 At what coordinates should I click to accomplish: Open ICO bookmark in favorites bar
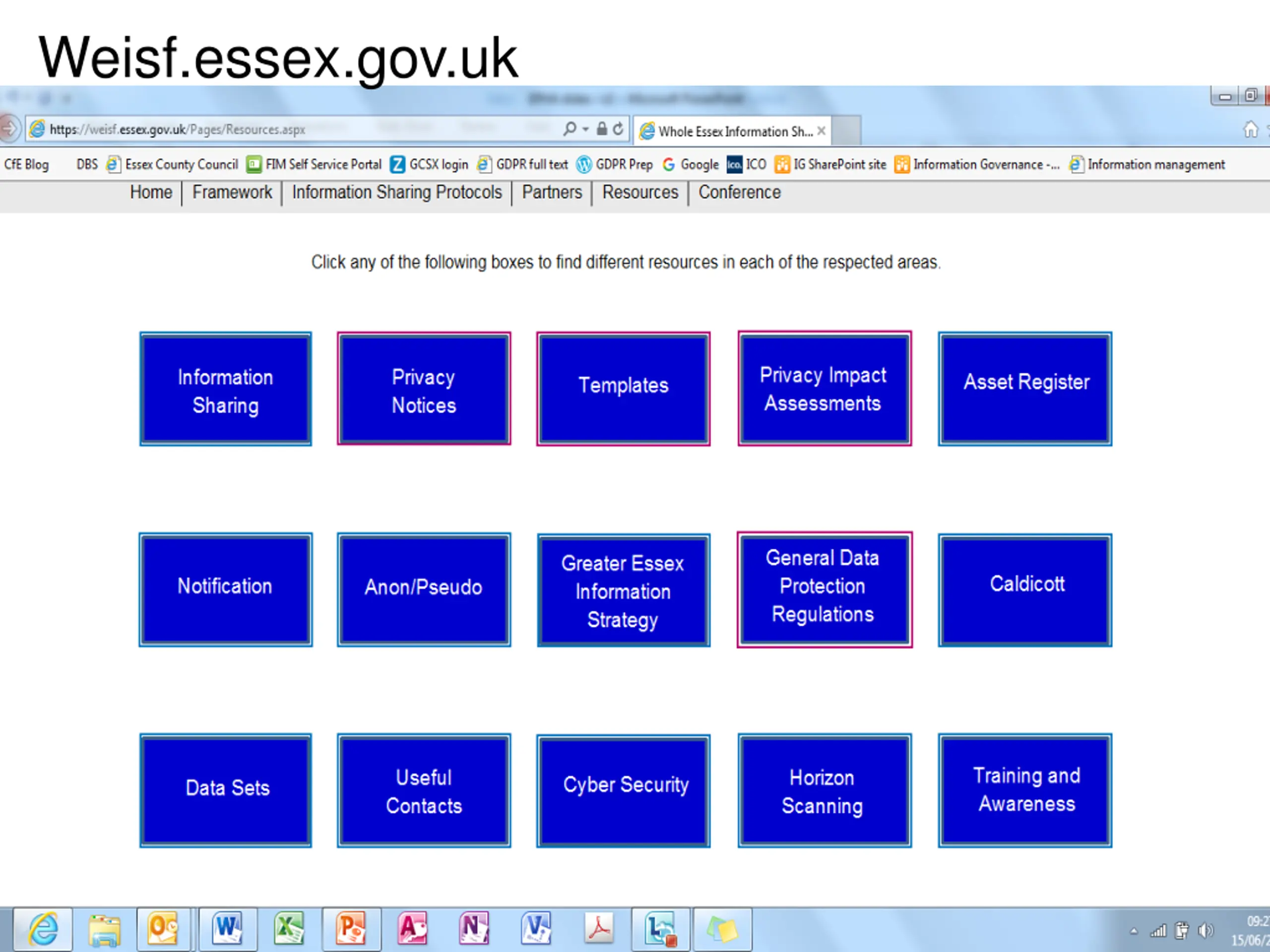(x=747, y=165)
